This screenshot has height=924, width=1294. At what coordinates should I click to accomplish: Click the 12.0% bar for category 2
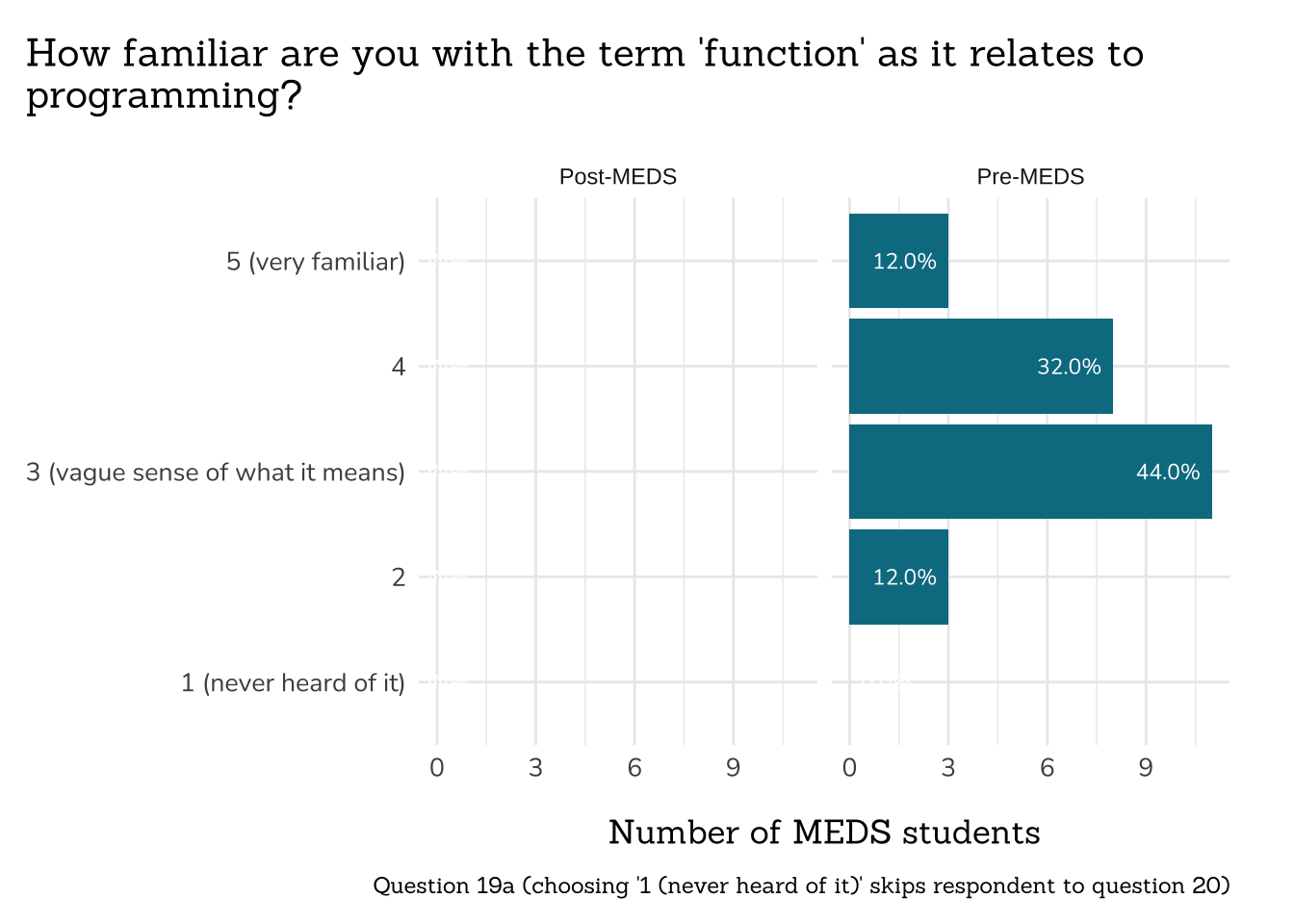[x=898, y=577]
